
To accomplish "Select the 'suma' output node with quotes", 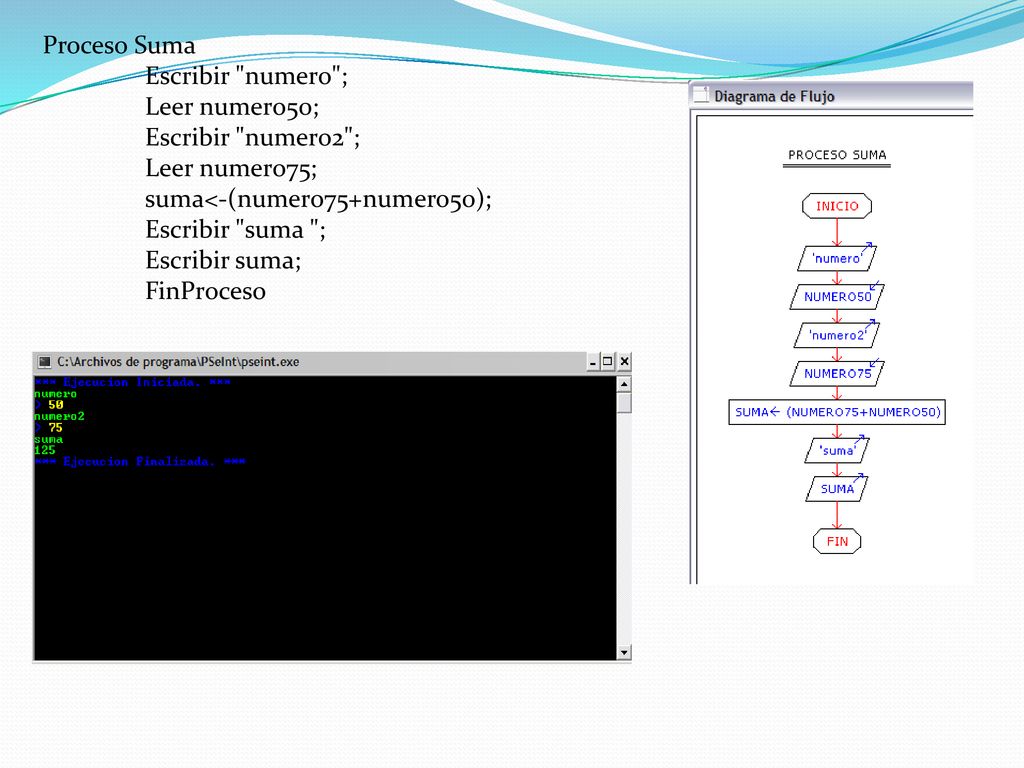I will pyautogui.click(x=837, y=451).
